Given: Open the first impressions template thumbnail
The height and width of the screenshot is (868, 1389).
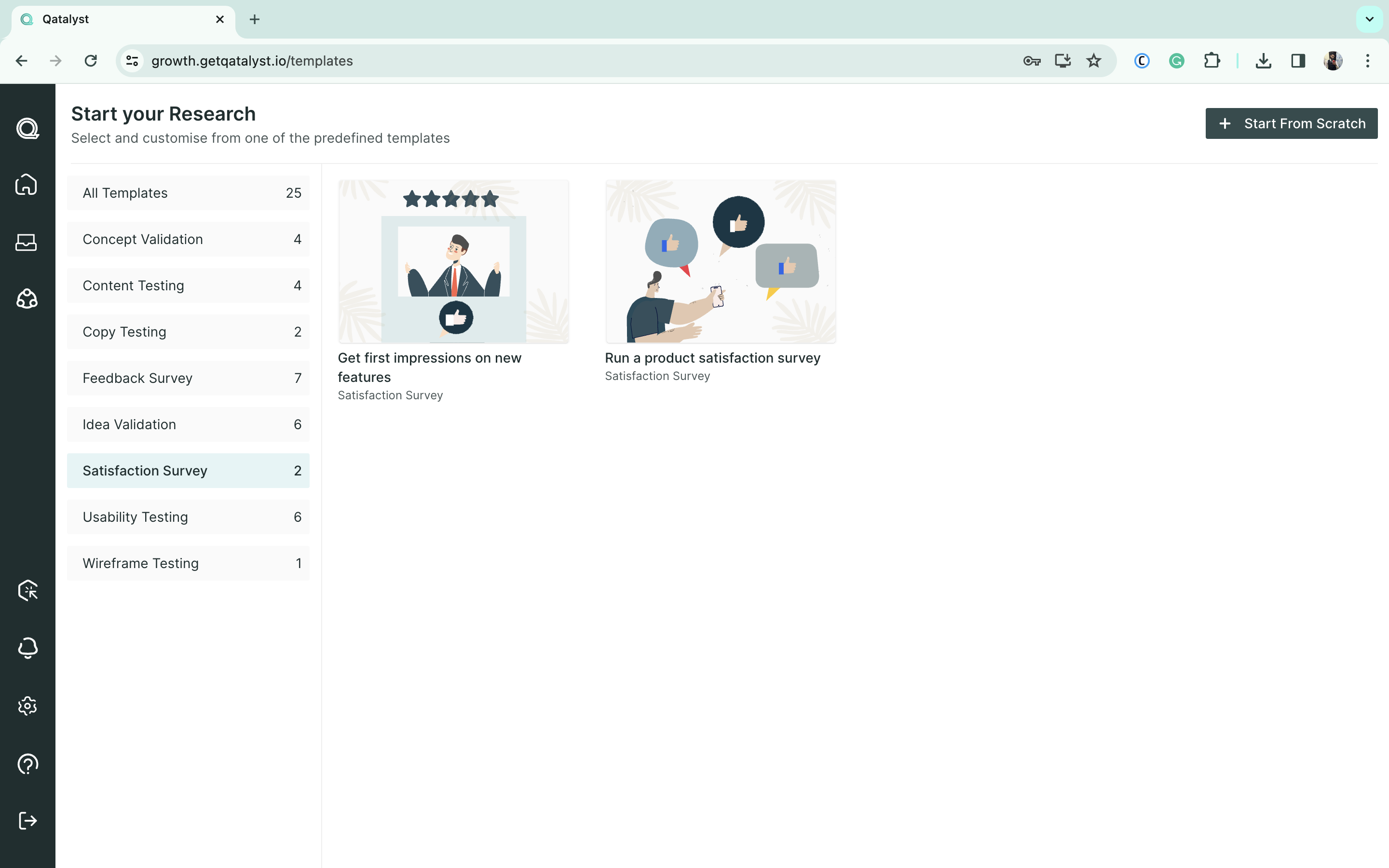Looking at the screenshot, I should click(x=453, y=262).
